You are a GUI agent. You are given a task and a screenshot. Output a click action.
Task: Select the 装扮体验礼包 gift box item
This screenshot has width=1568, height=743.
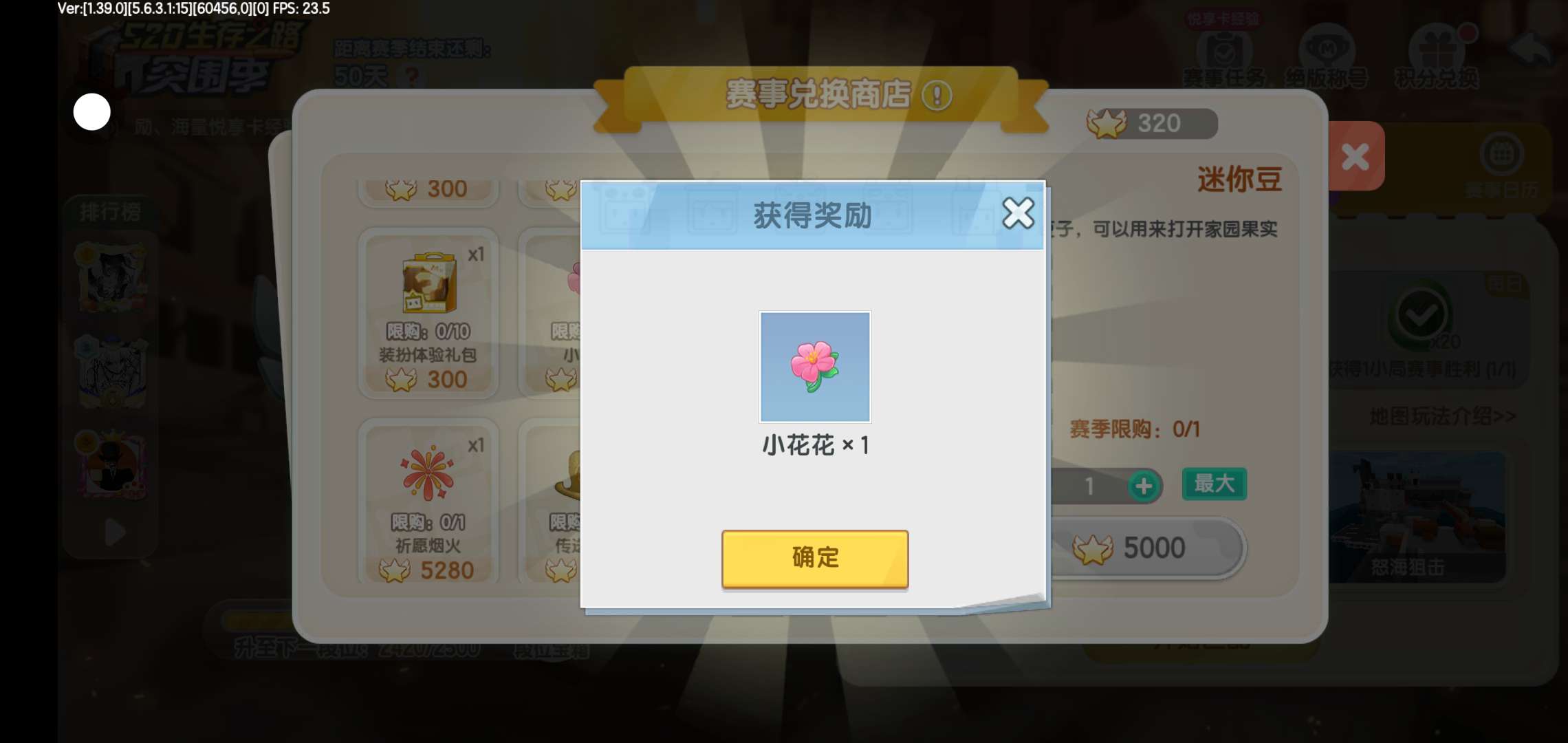(428, 313)
